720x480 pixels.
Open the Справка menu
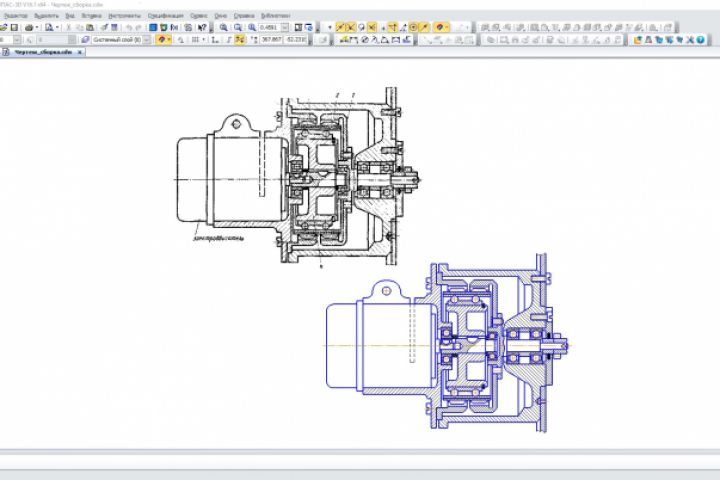244,16
